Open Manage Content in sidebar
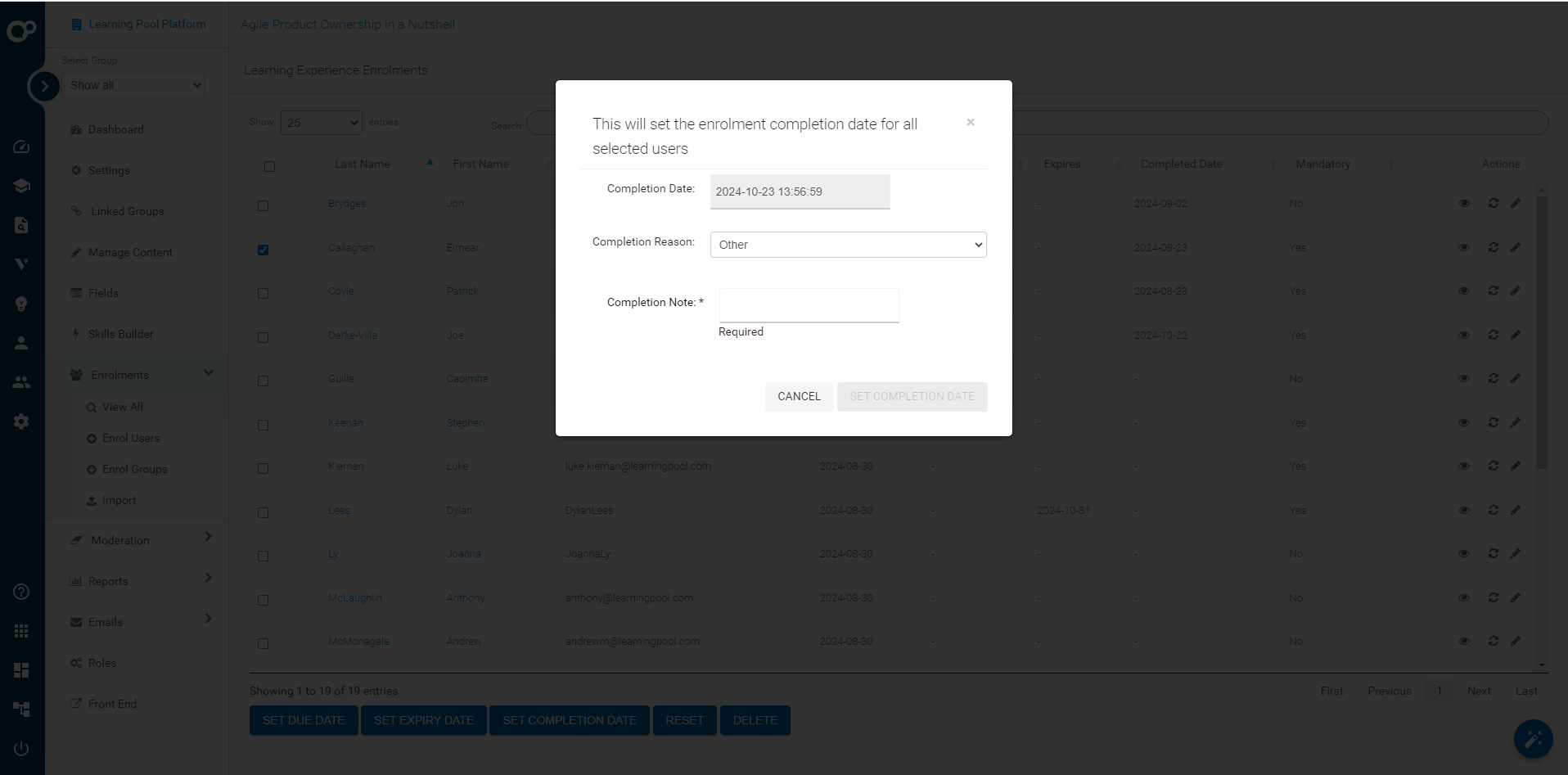 click(x=130, y=252)
